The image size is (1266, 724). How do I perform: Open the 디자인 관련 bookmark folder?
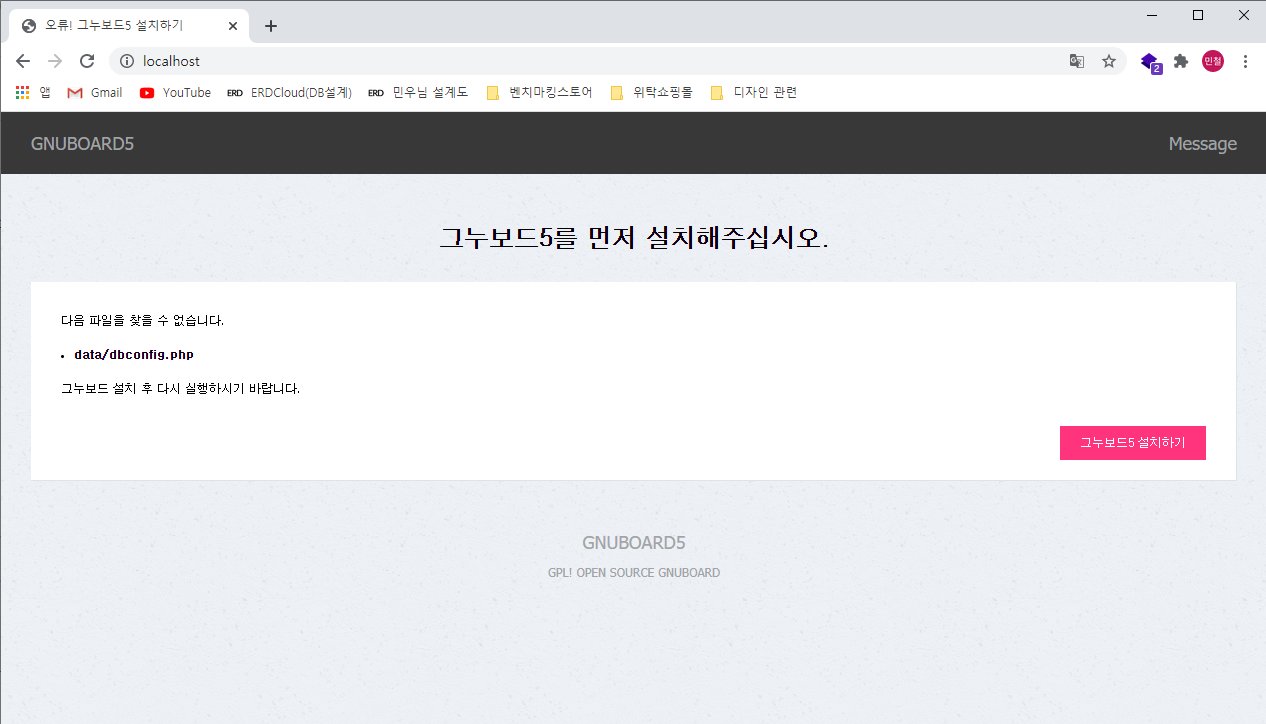point(754,92)
